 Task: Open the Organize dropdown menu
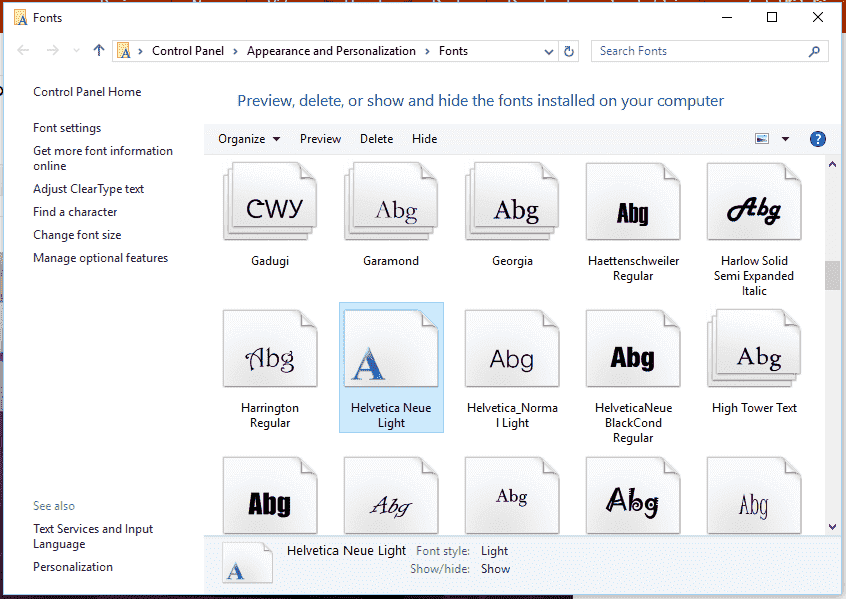click(x=249, y=139)
